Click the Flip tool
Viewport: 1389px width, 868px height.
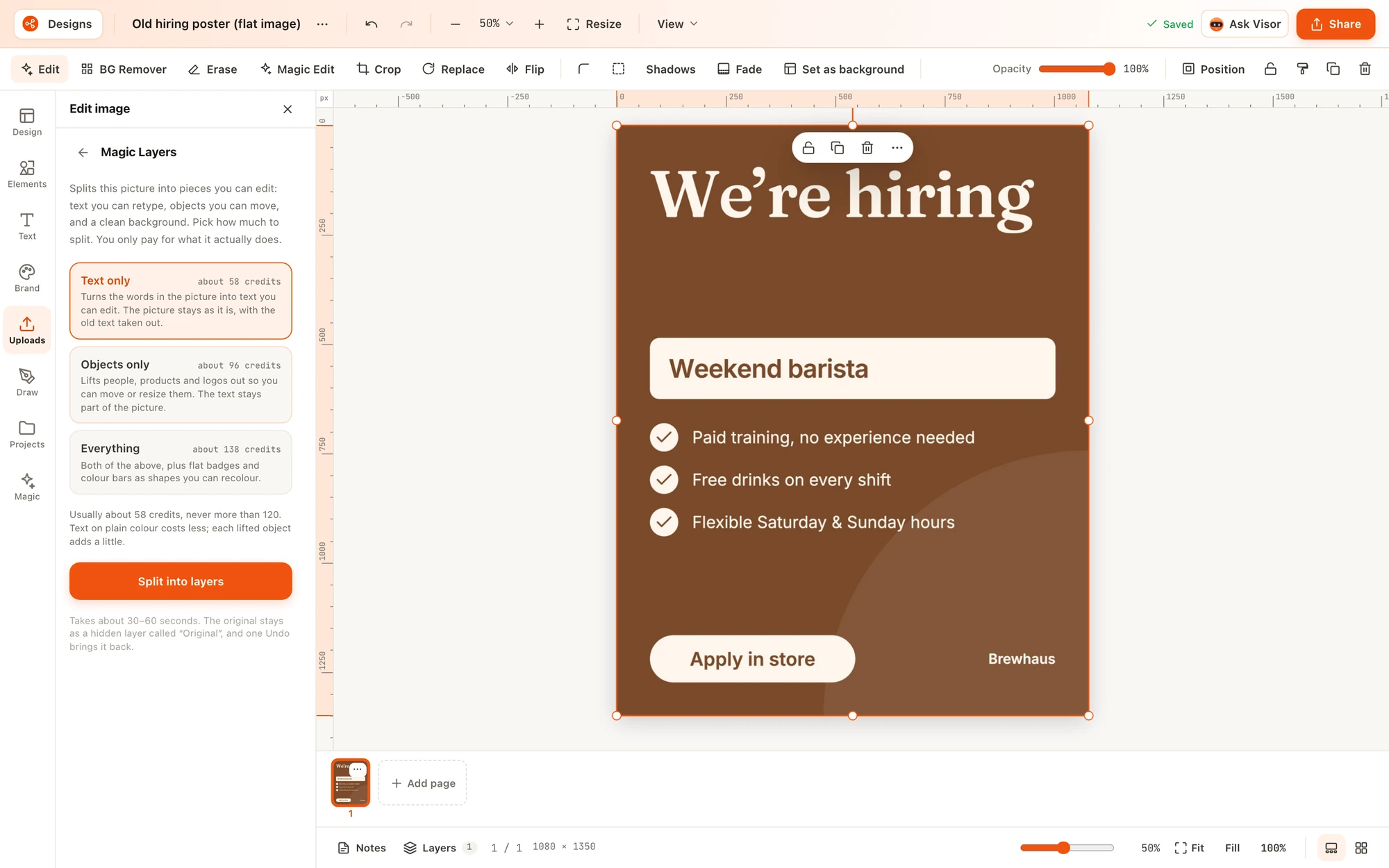tap(525, 69)
